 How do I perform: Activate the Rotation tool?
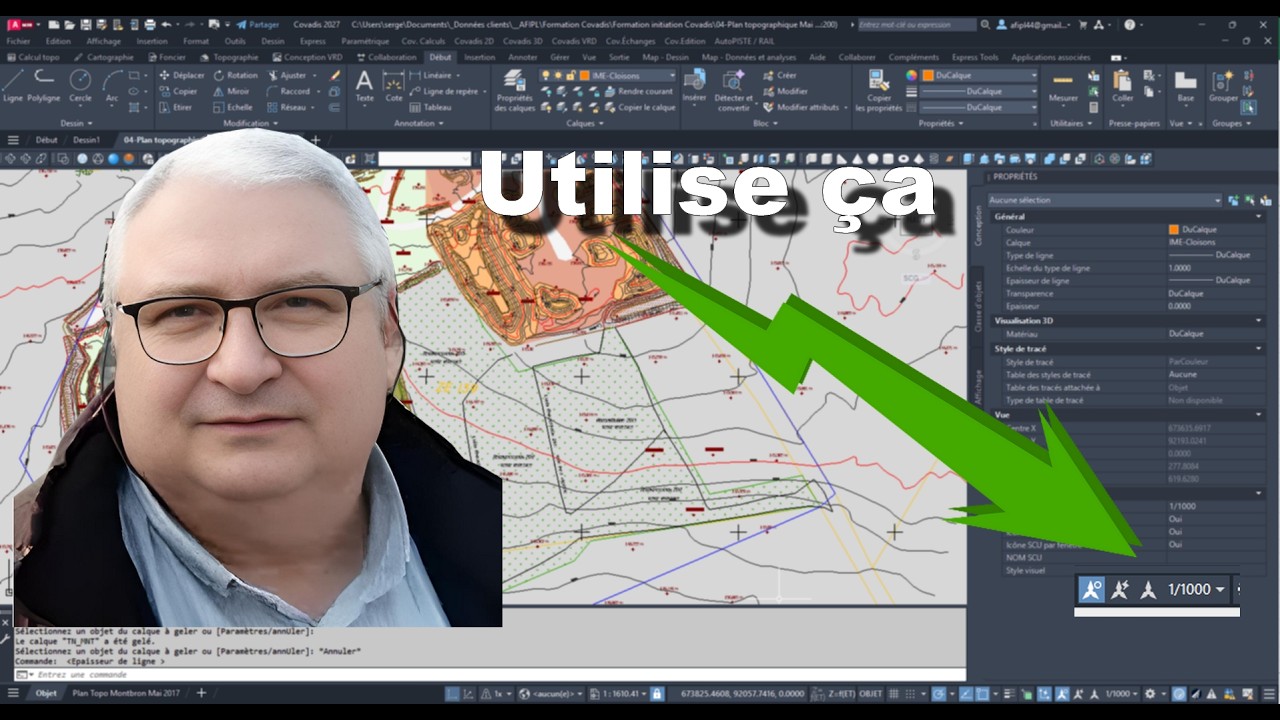[x=235, y=75]
